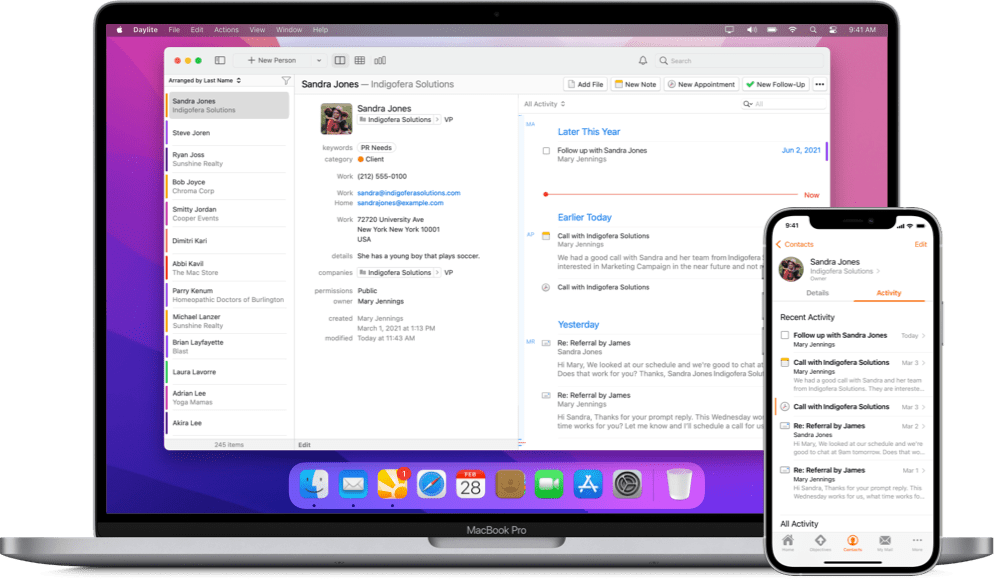The image size is (994, 580).
Task: Tap Objectives icon on iPhone tab bar
Action: [820, 542]
